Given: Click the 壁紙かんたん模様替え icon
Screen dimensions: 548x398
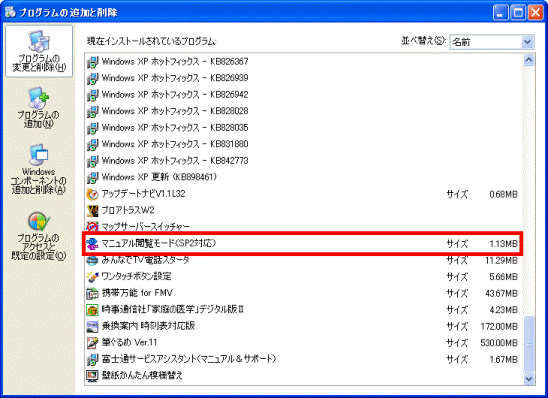Looking at the screenshot, I should click(92, 376).
